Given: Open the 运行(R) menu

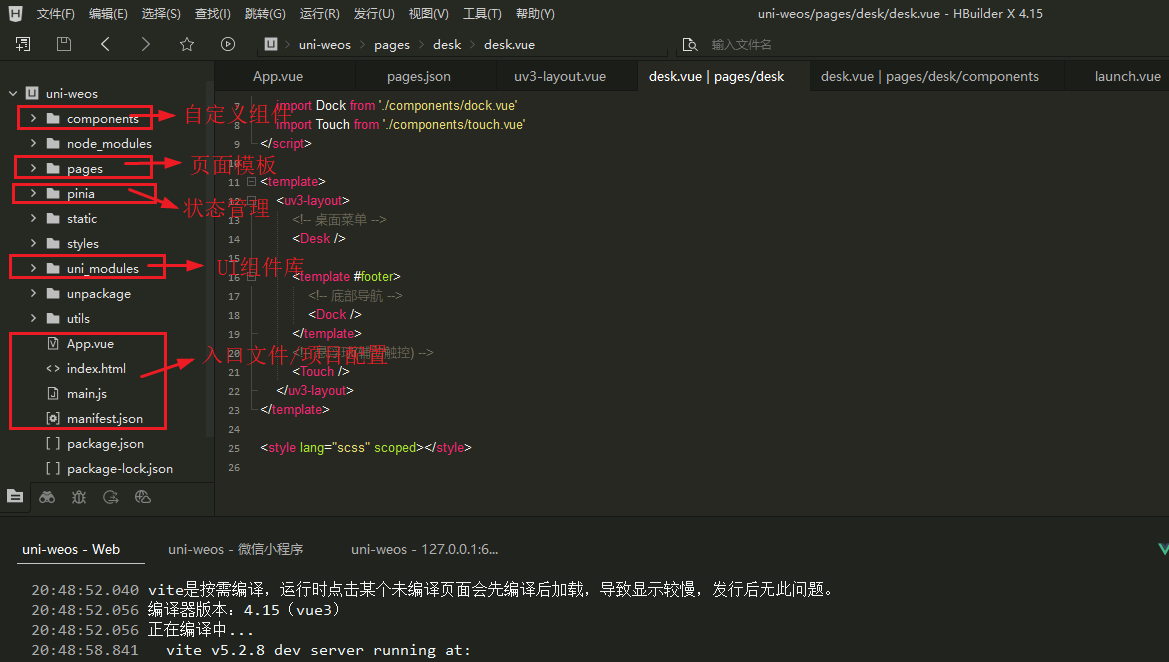Looking at the screenshot, I should pyautogui.click(x=320, y=13).
